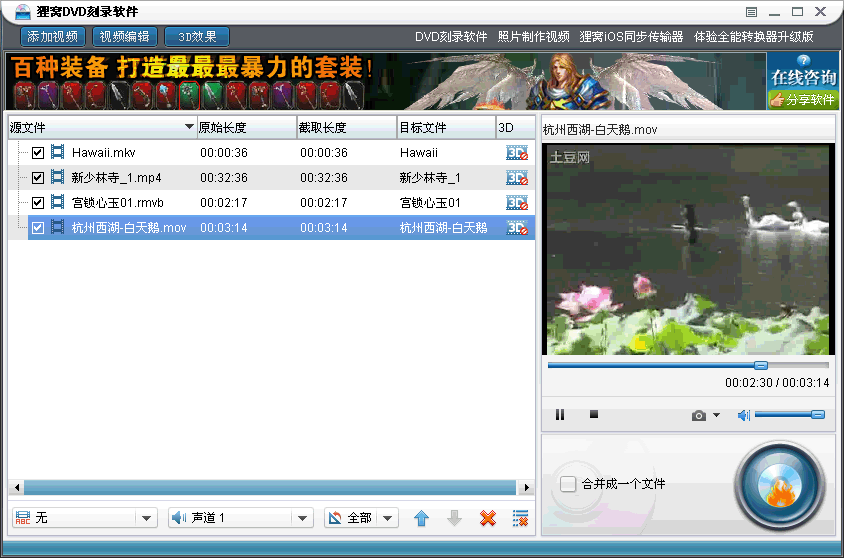Screen dimensions: 844x558
Task: Click the 截取长度 column header
Action: point(347,128)
